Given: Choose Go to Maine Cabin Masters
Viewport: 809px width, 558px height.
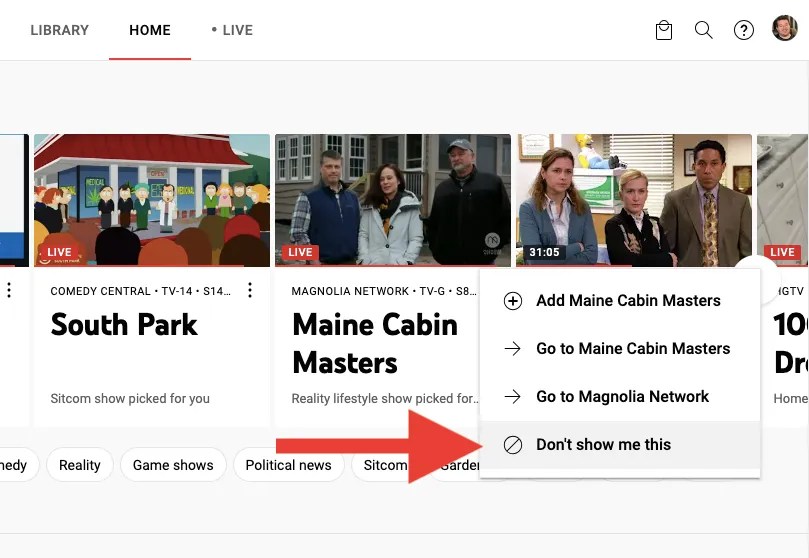Looking at the screenshot, I should point(620,349).
